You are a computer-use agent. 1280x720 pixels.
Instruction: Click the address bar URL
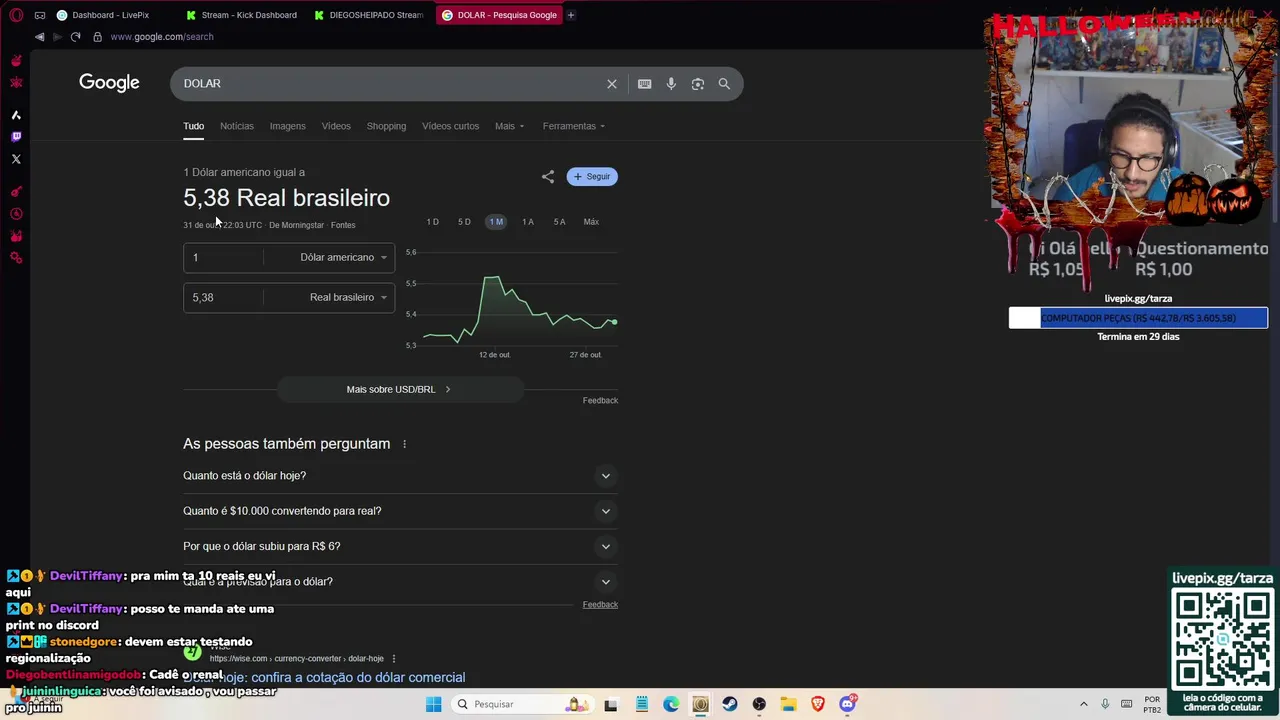pos(162,37)
